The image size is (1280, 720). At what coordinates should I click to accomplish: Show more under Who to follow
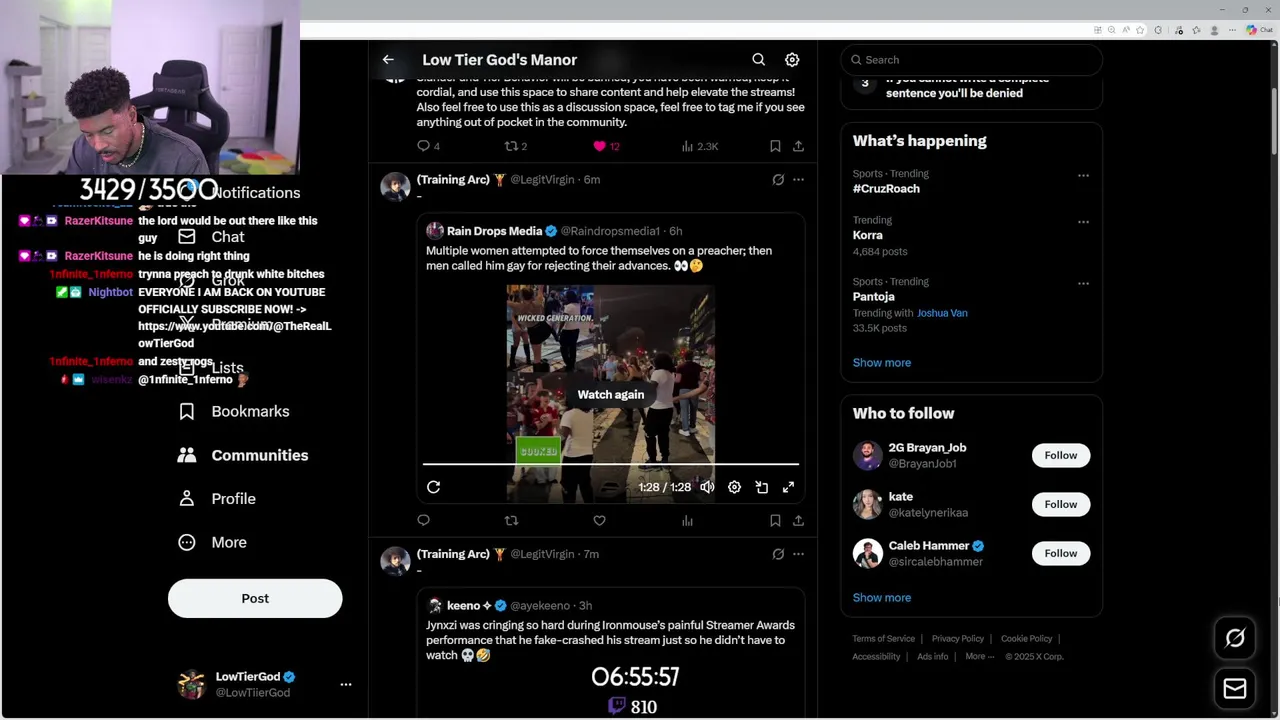click(x=881, y=597)
